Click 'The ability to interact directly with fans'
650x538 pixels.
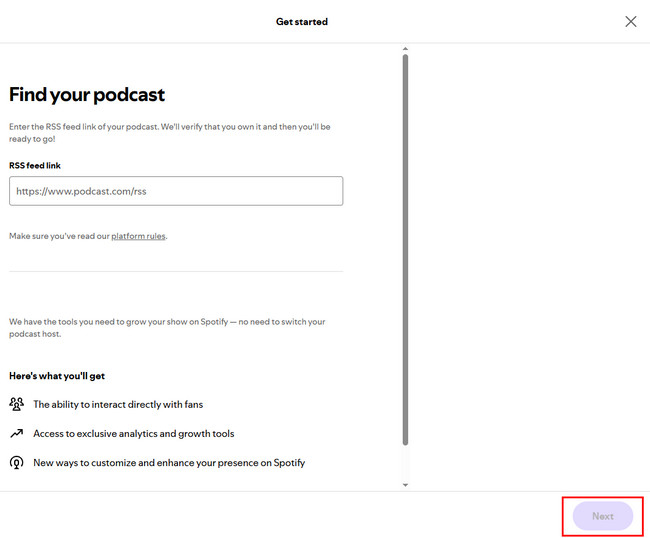pyautogui.click(x=118, y=404)
